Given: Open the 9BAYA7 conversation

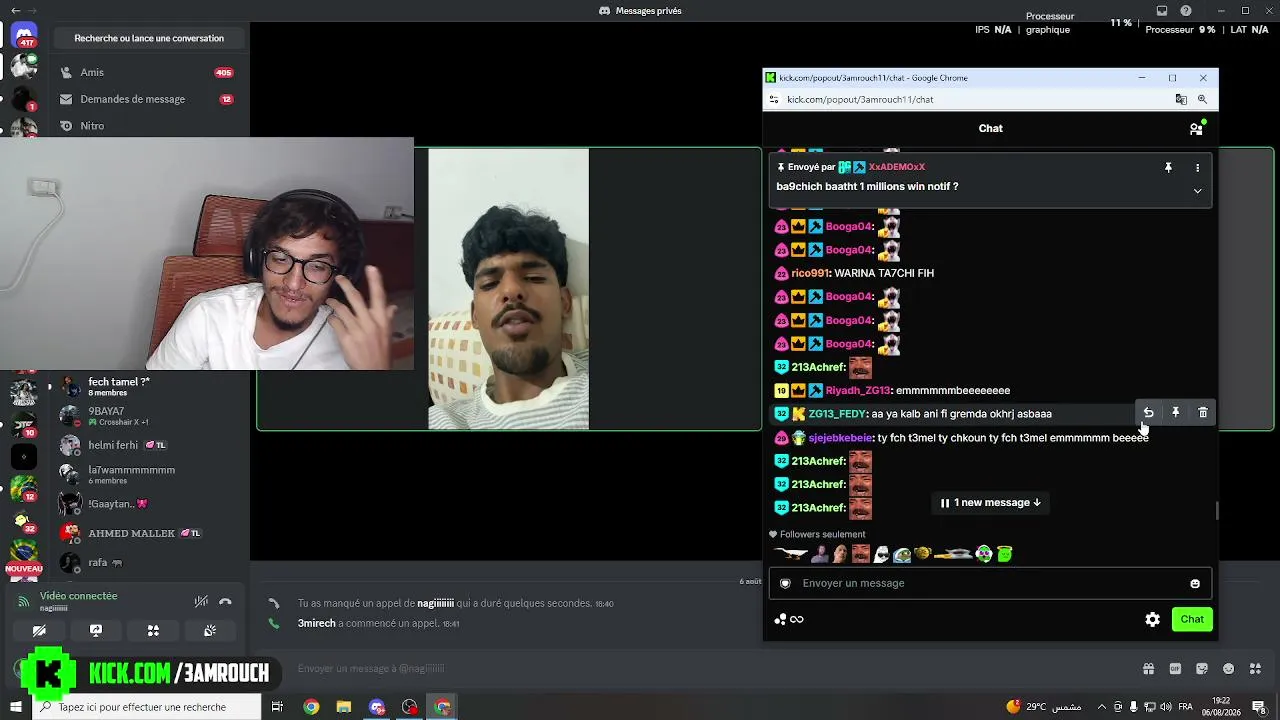Looking at the screenshot, I should point(148,416).
